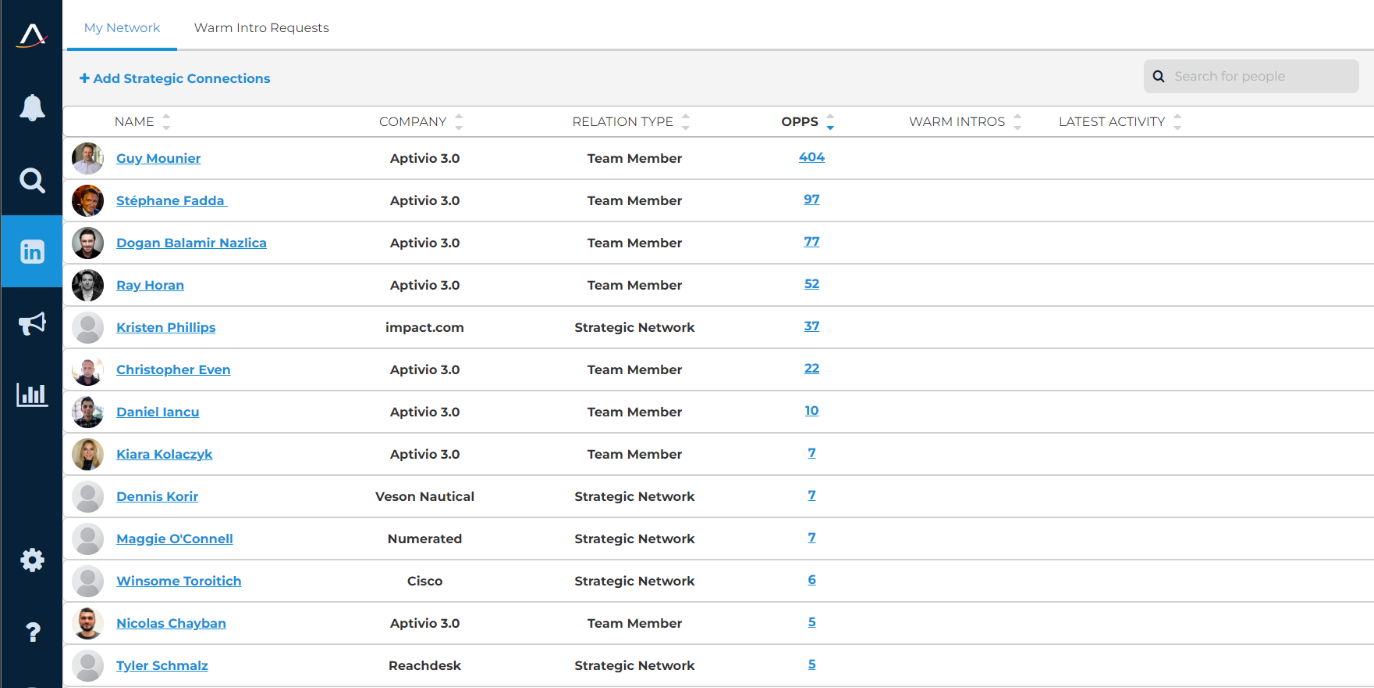Open notifications bell in sidebar
Image resolution: width=1374 pixels, height=688 pixels.
pyautogui.click(x=32, y=108)
